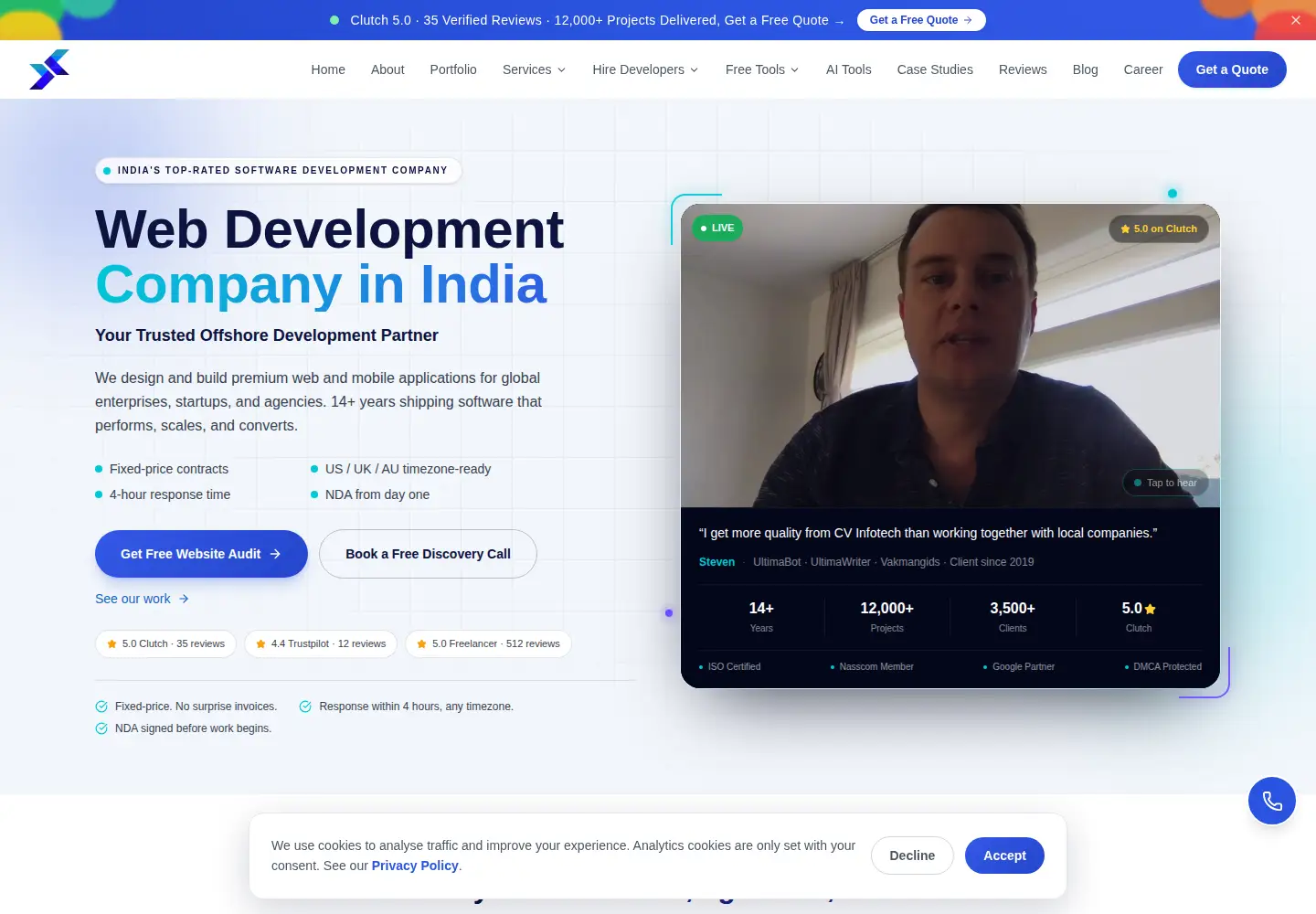
Task: Click the CV Infotech logo icon
Action: pos(49,69)
